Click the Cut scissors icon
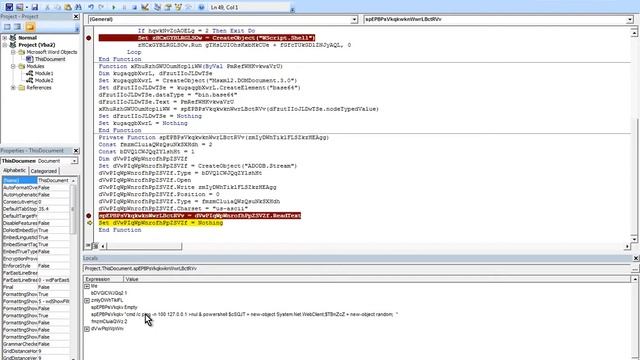The height and width of the screenshot is (360, 640). (x=48, y=7)
